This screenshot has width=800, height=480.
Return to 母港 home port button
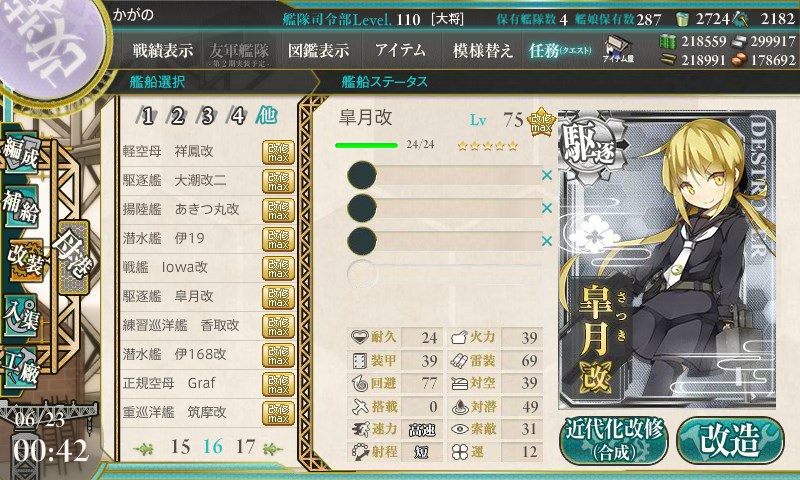pos(74,257)
